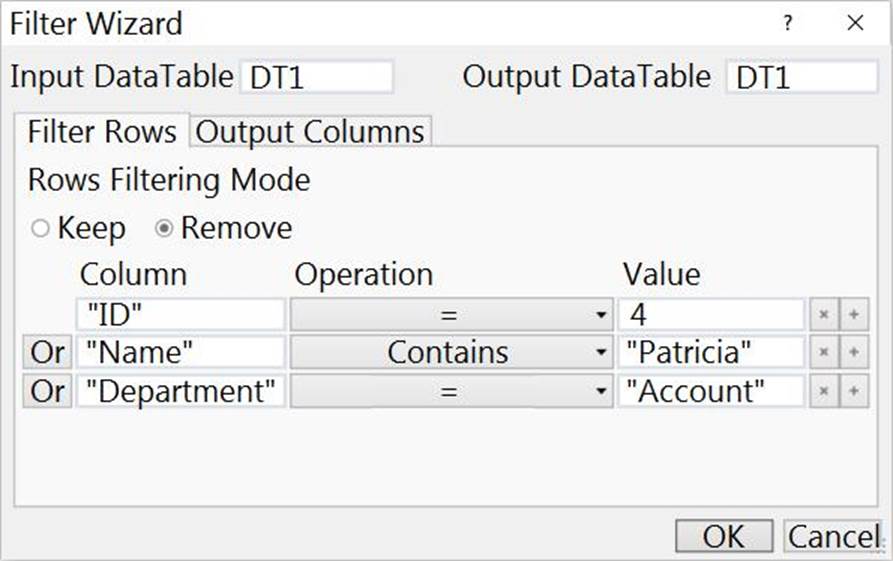Click the Input DataTable field
893x561 pixels.
point(317,78)
